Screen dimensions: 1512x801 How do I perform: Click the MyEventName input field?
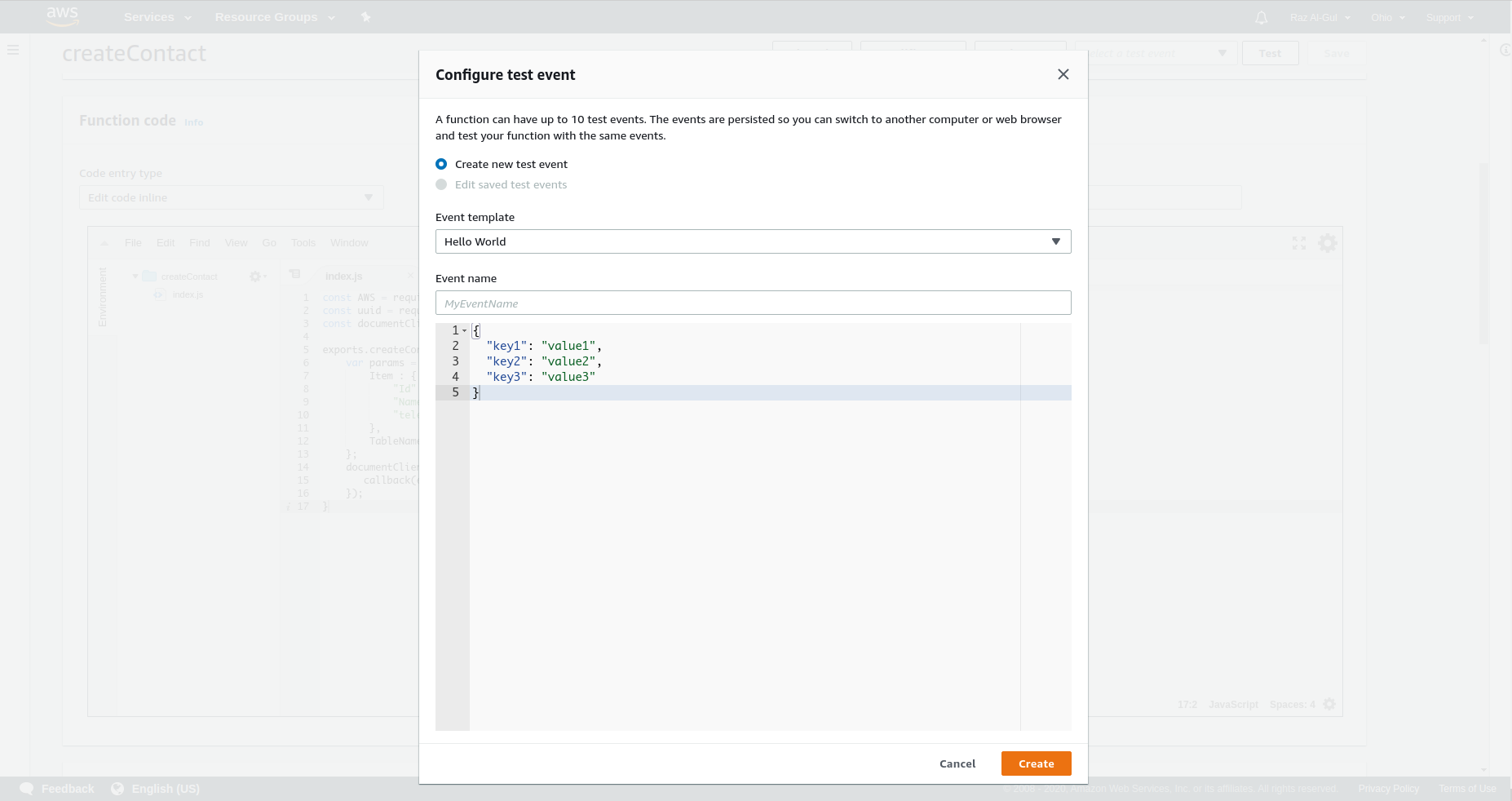(x=752, y=303)
